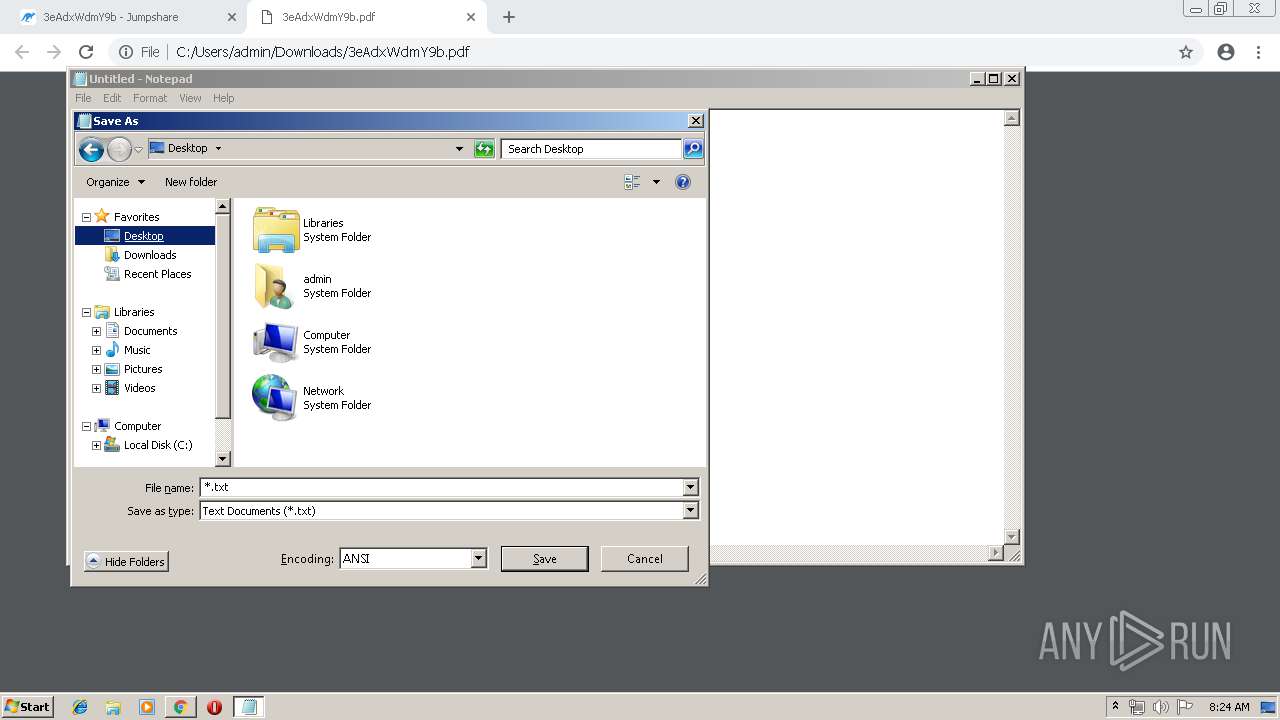
Task: Open Internet Explorer from taskbar
Action: 80,707
